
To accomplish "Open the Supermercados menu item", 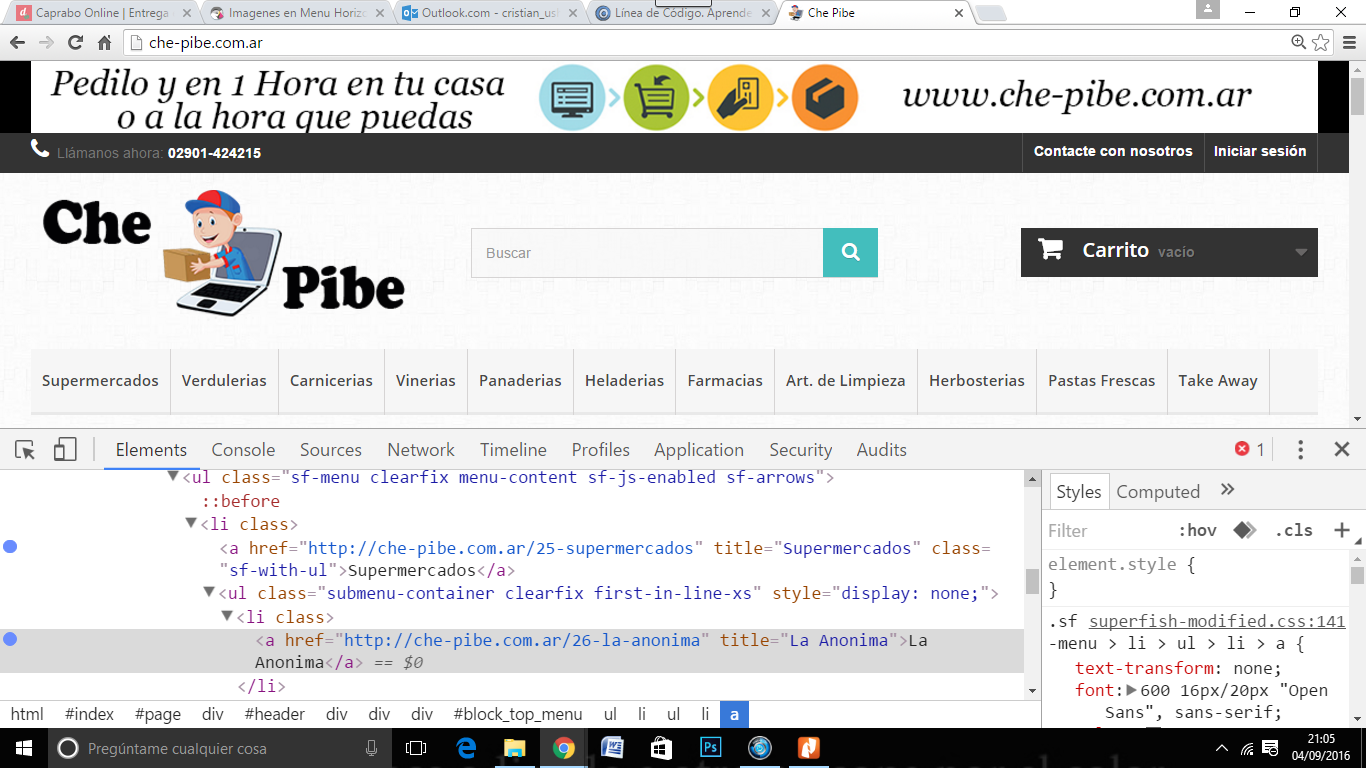I will [100, 381].
